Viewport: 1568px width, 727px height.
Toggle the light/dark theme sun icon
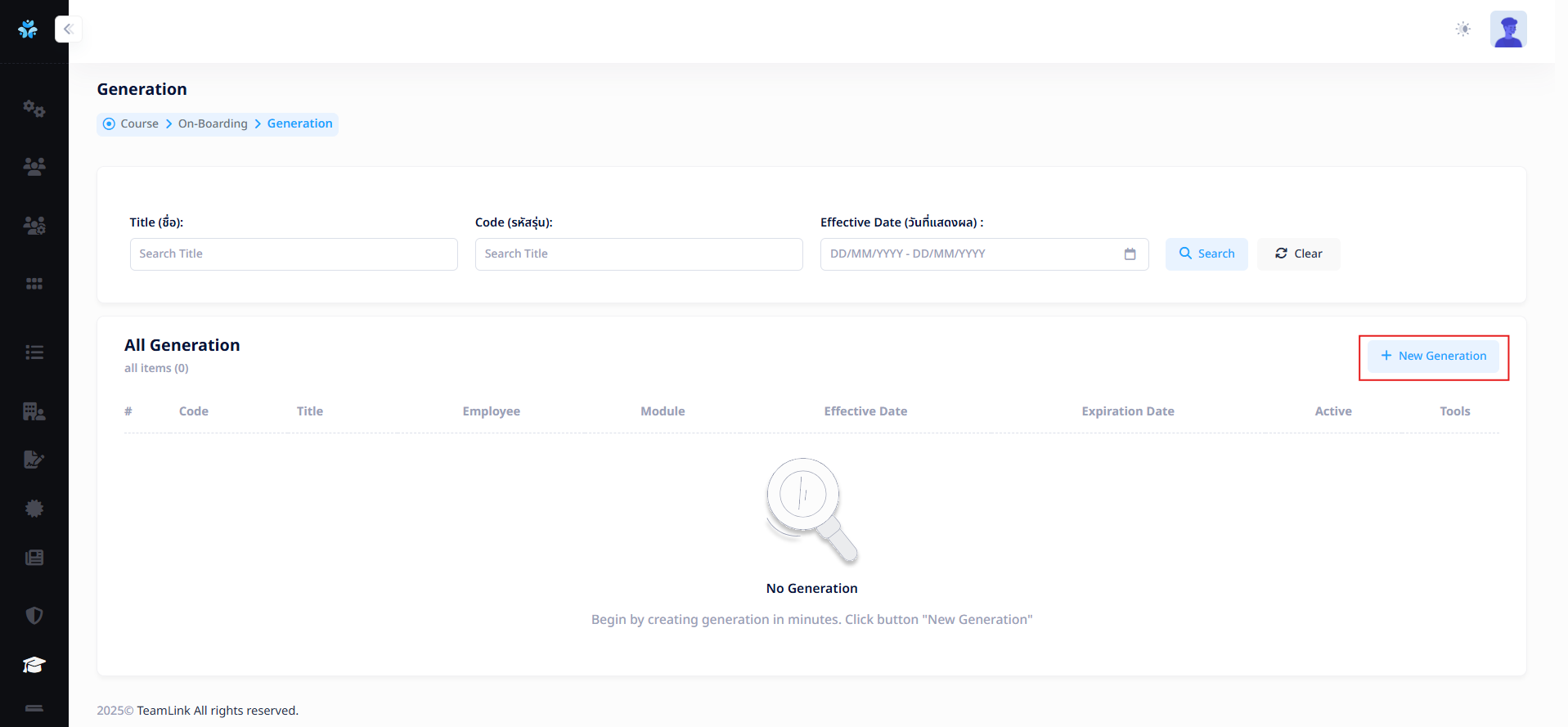pyautogui.click(x=1463, y=29)
